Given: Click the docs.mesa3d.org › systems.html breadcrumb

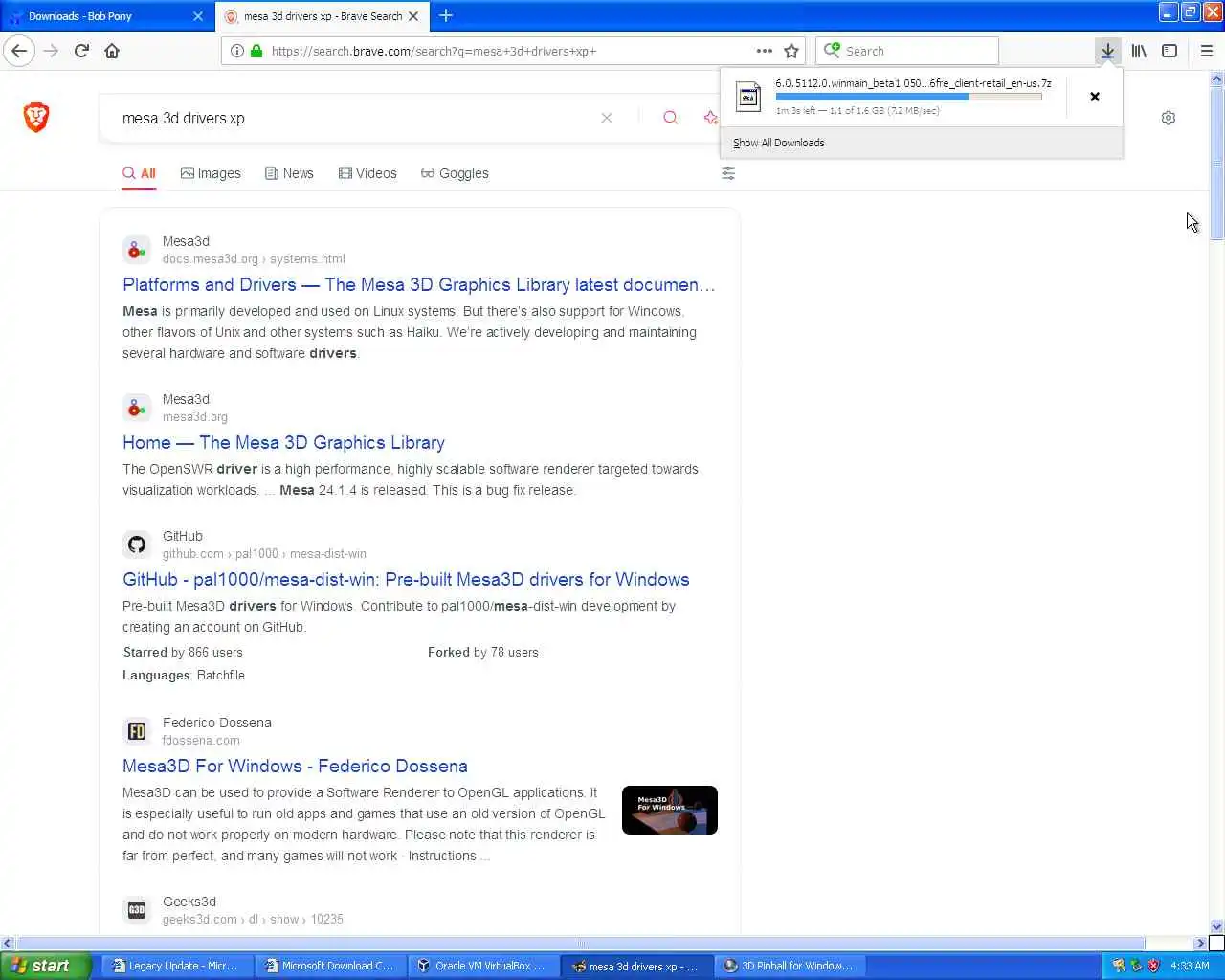Looking at the screenshot, I should click(254, 259).
